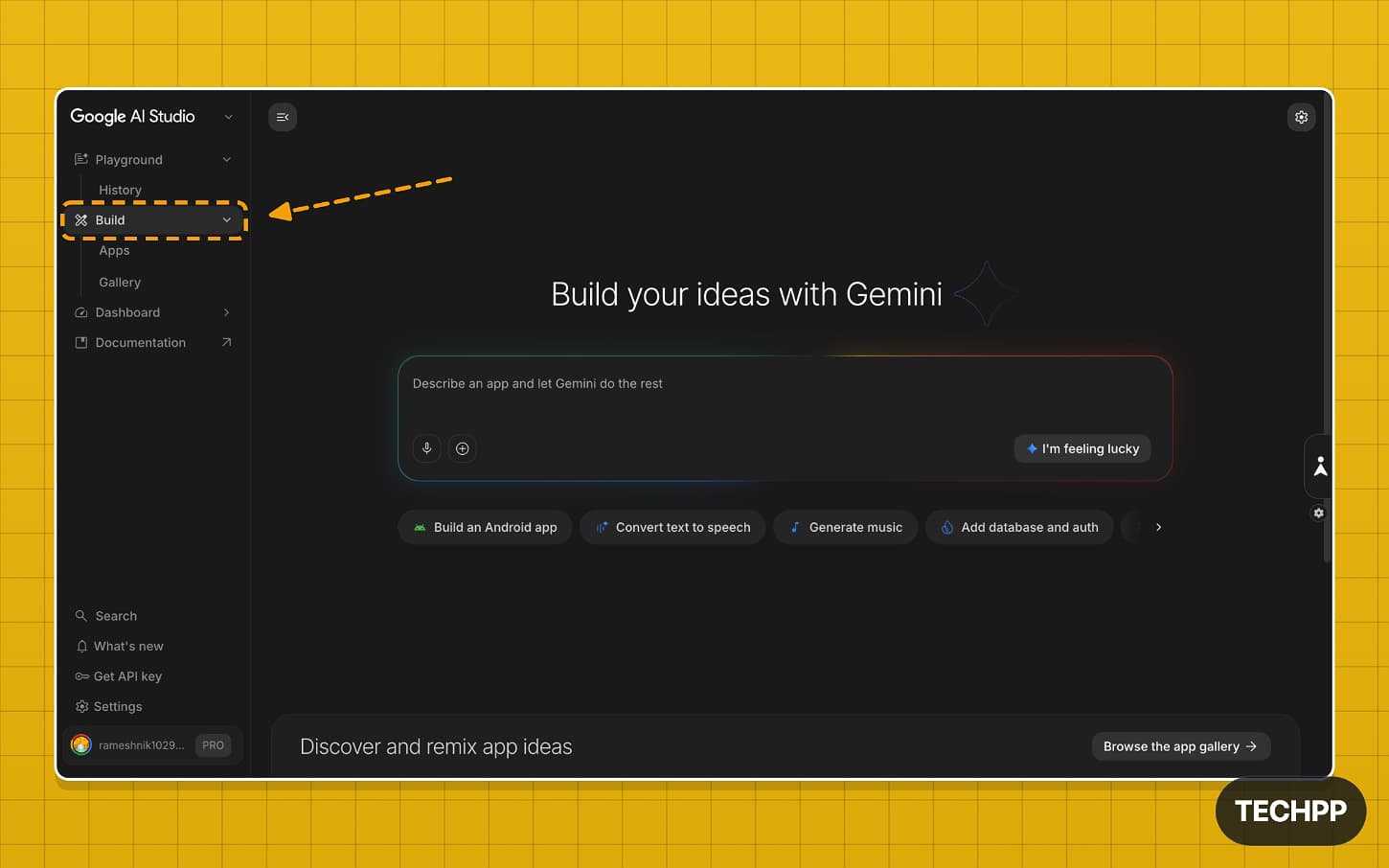Screen dimensions: 1389x868
Task: Click the Documentation external link arrow
Action: pos(227,342)
